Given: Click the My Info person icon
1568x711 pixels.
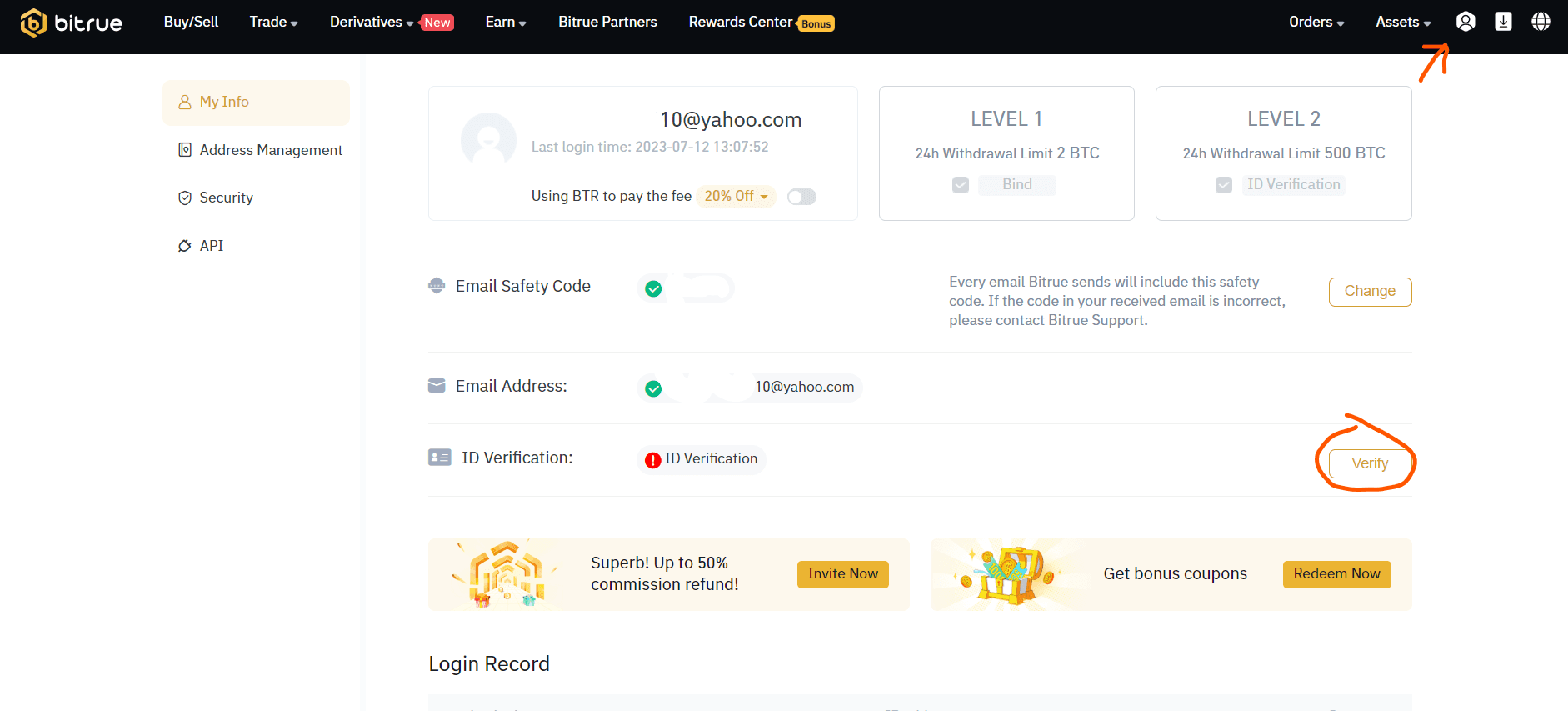Looking at the screenshot, I should [x=185, y=102].
